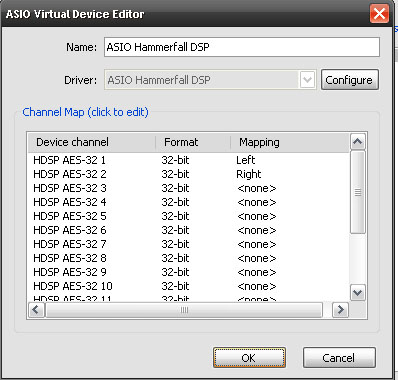Open the Driver dropdown
This screenshot has width=398, height=380.
tap(307, 80)
